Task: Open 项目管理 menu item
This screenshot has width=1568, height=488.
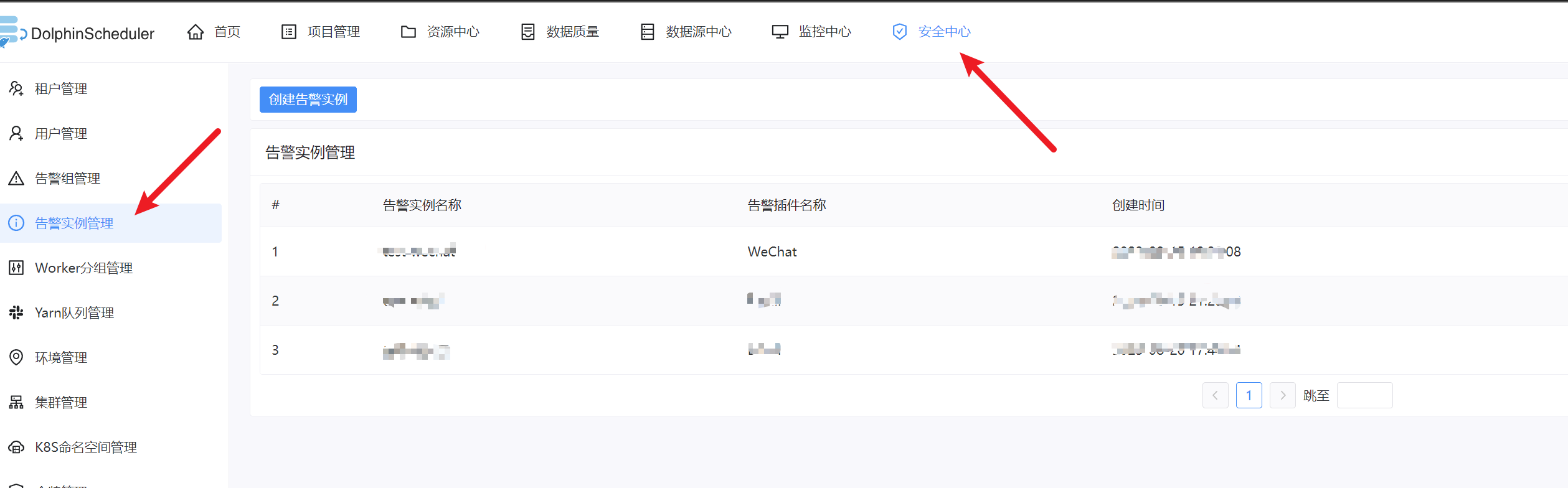Action: point(334,32)
